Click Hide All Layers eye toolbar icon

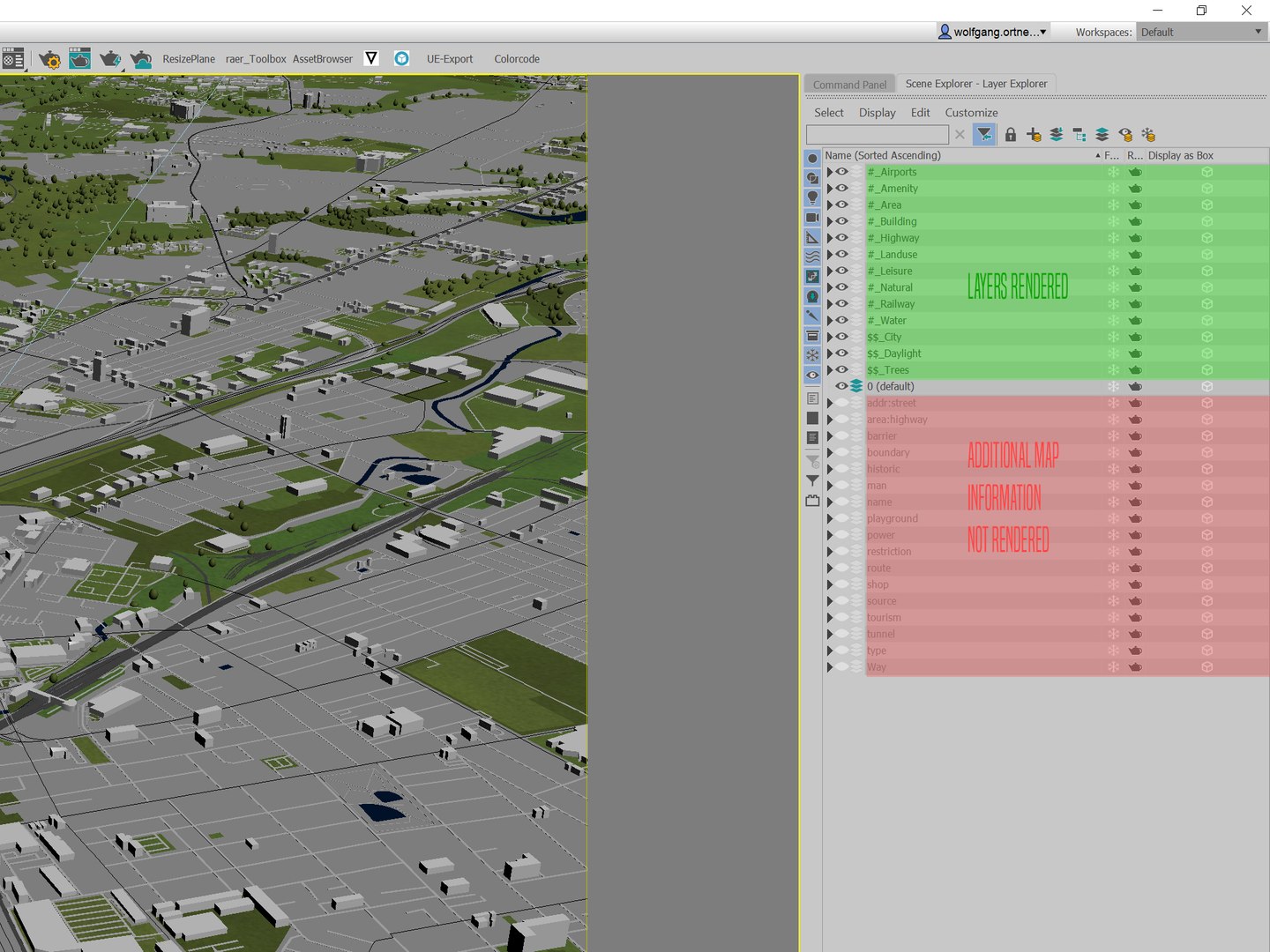click(x=1125, y=134)
